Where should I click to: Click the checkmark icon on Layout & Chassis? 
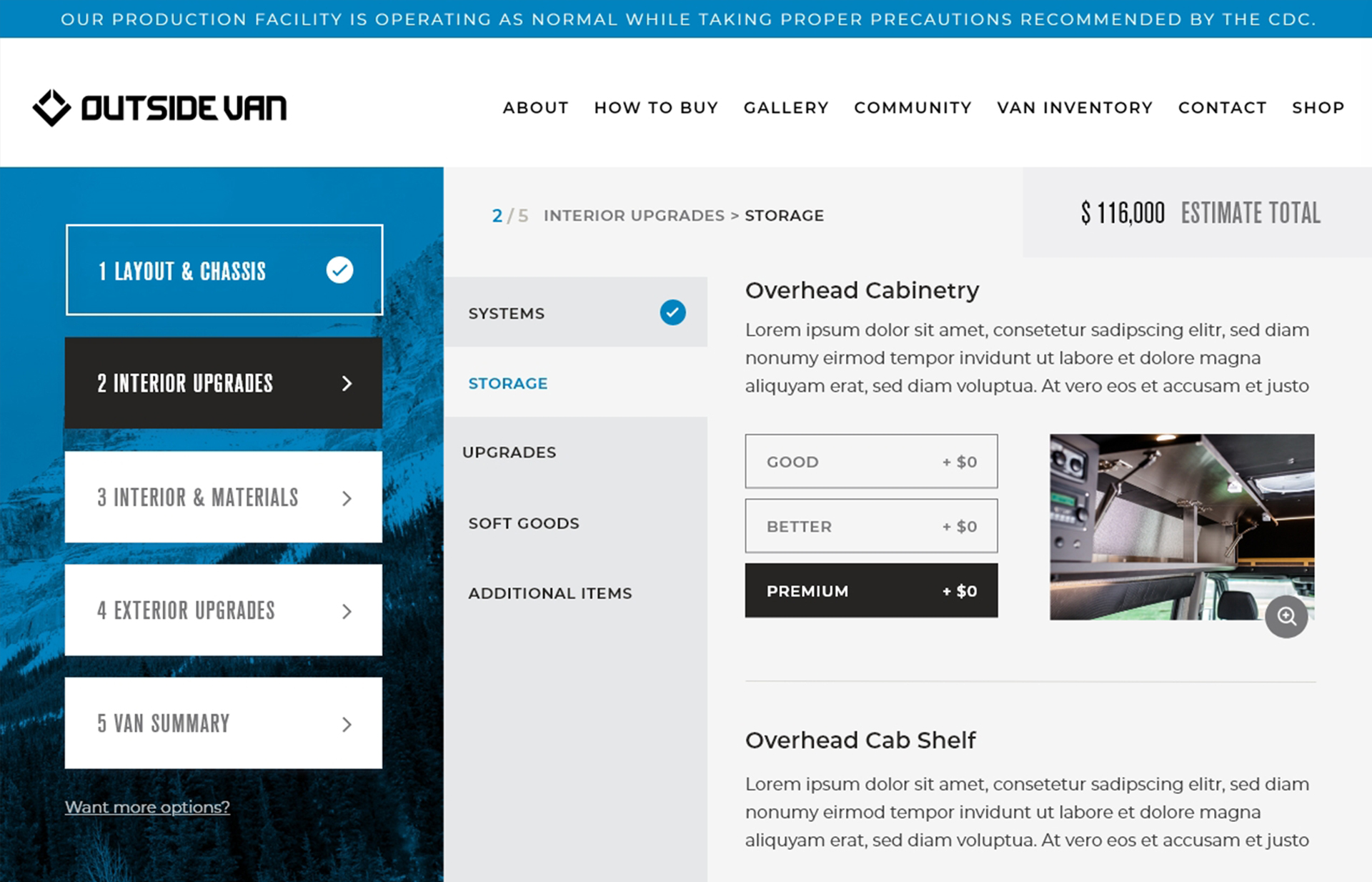pos(339,270)
